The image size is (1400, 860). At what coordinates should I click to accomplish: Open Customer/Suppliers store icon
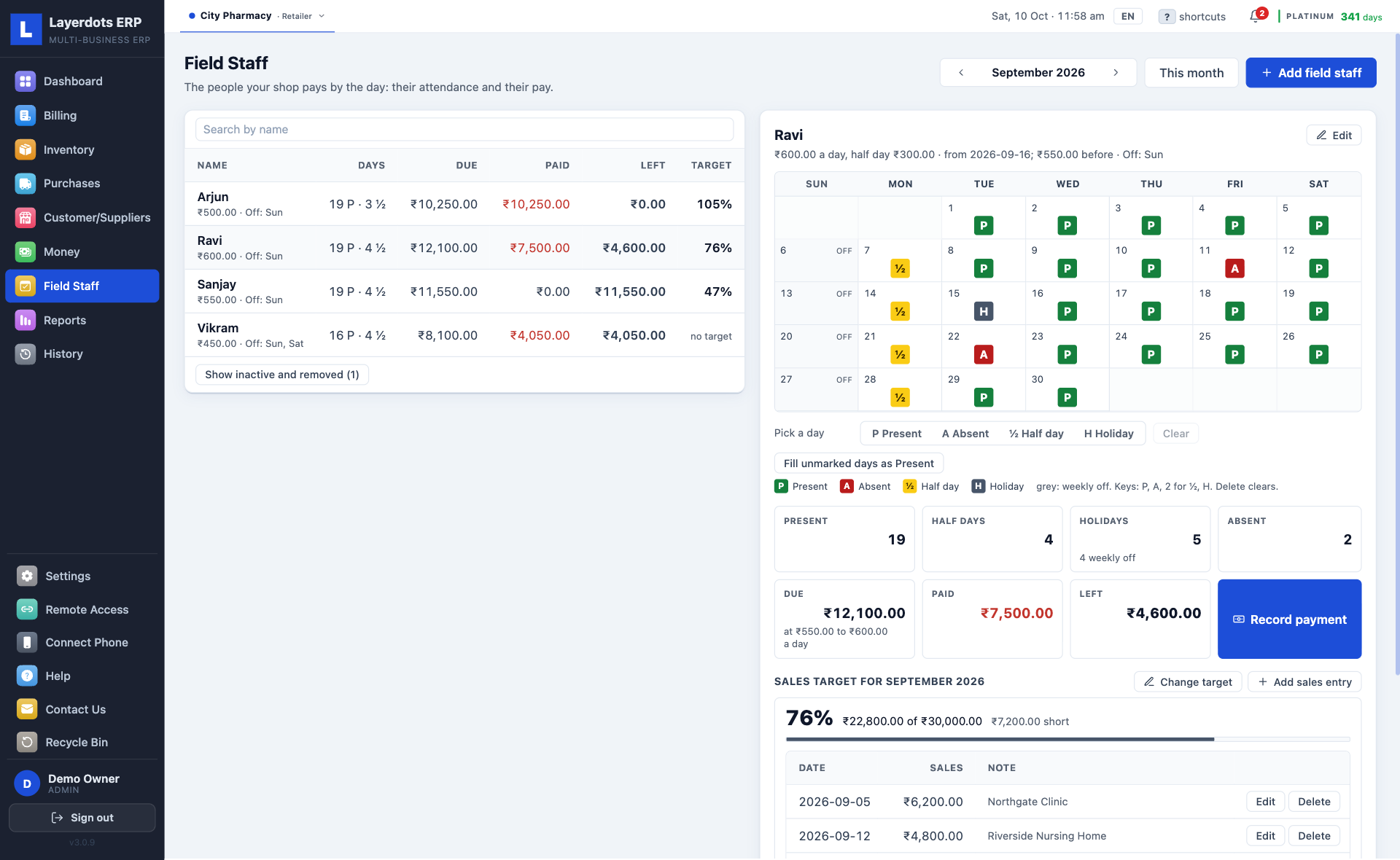coord(26,217)
